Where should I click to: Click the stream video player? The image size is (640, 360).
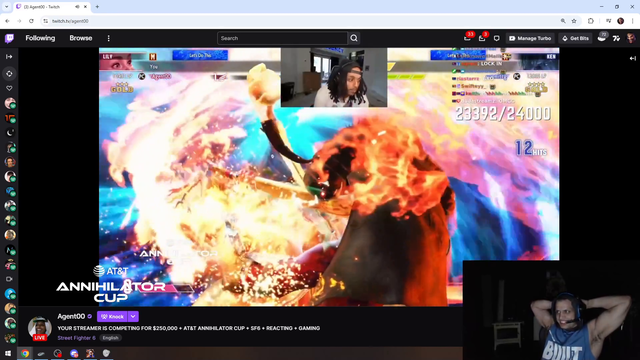tap(329, 177)
